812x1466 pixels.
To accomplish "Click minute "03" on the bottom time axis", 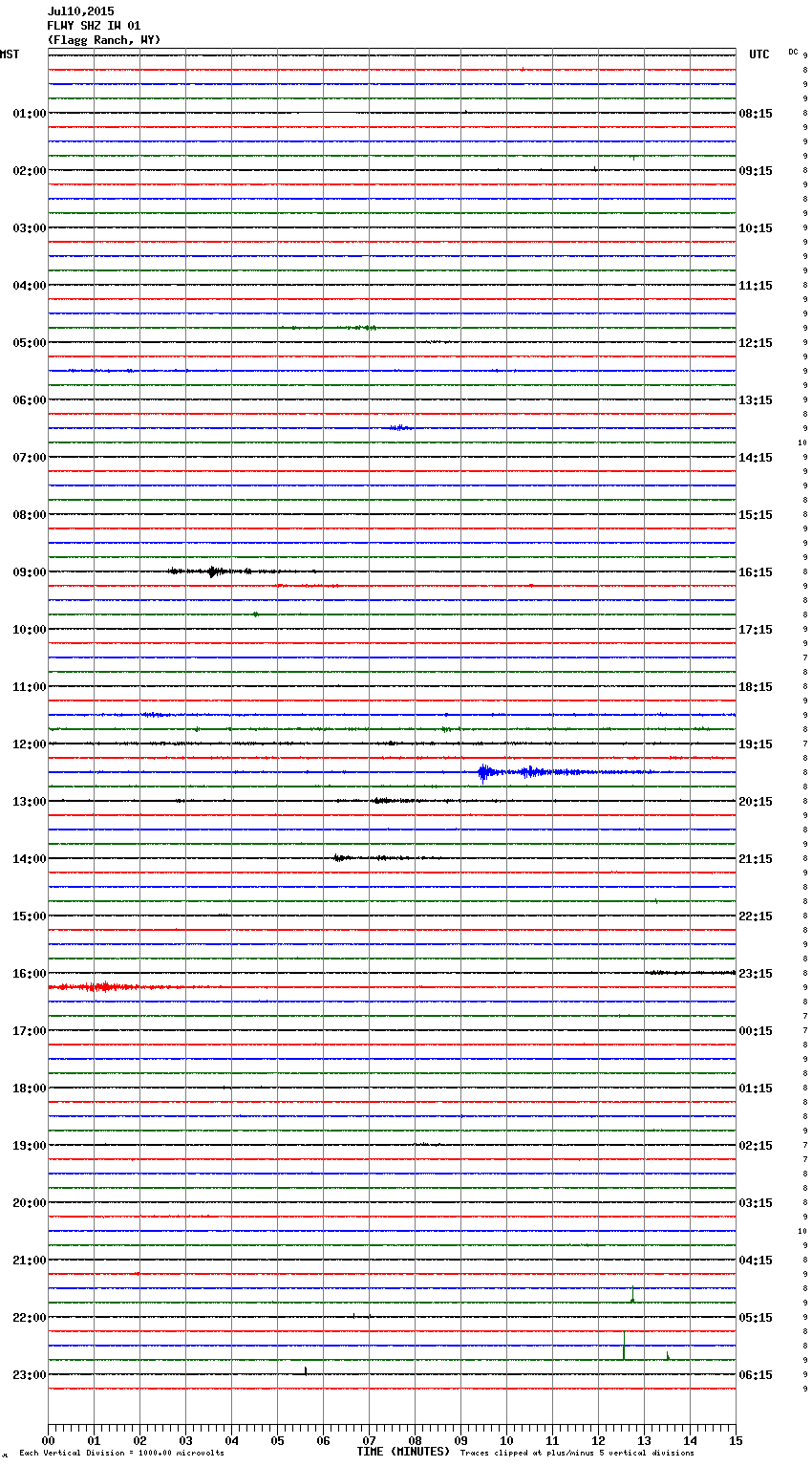I will pyautogui.click(x=185, y=1440).
